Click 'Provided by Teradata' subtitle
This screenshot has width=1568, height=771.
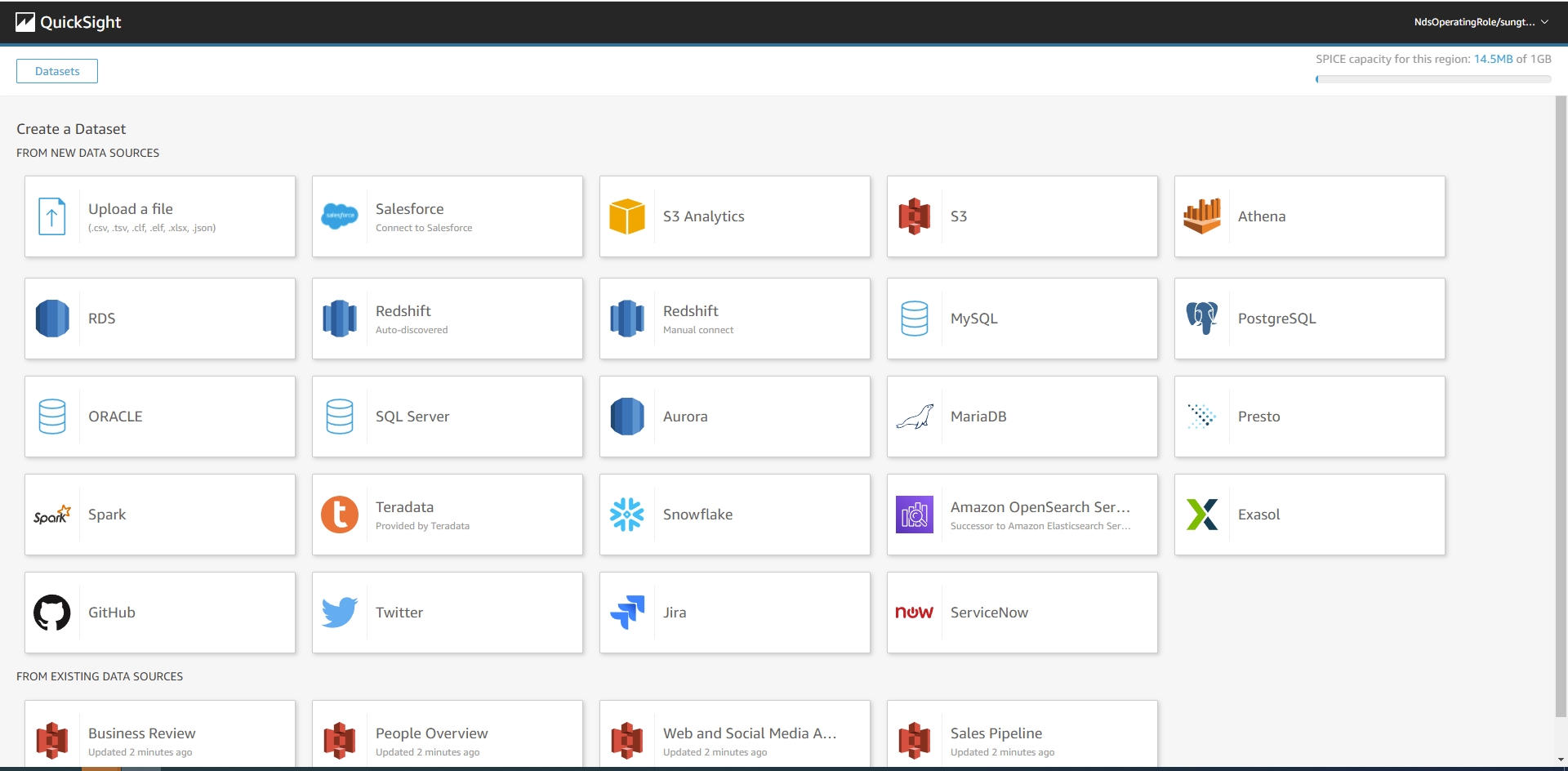click(x=422, y=526)
